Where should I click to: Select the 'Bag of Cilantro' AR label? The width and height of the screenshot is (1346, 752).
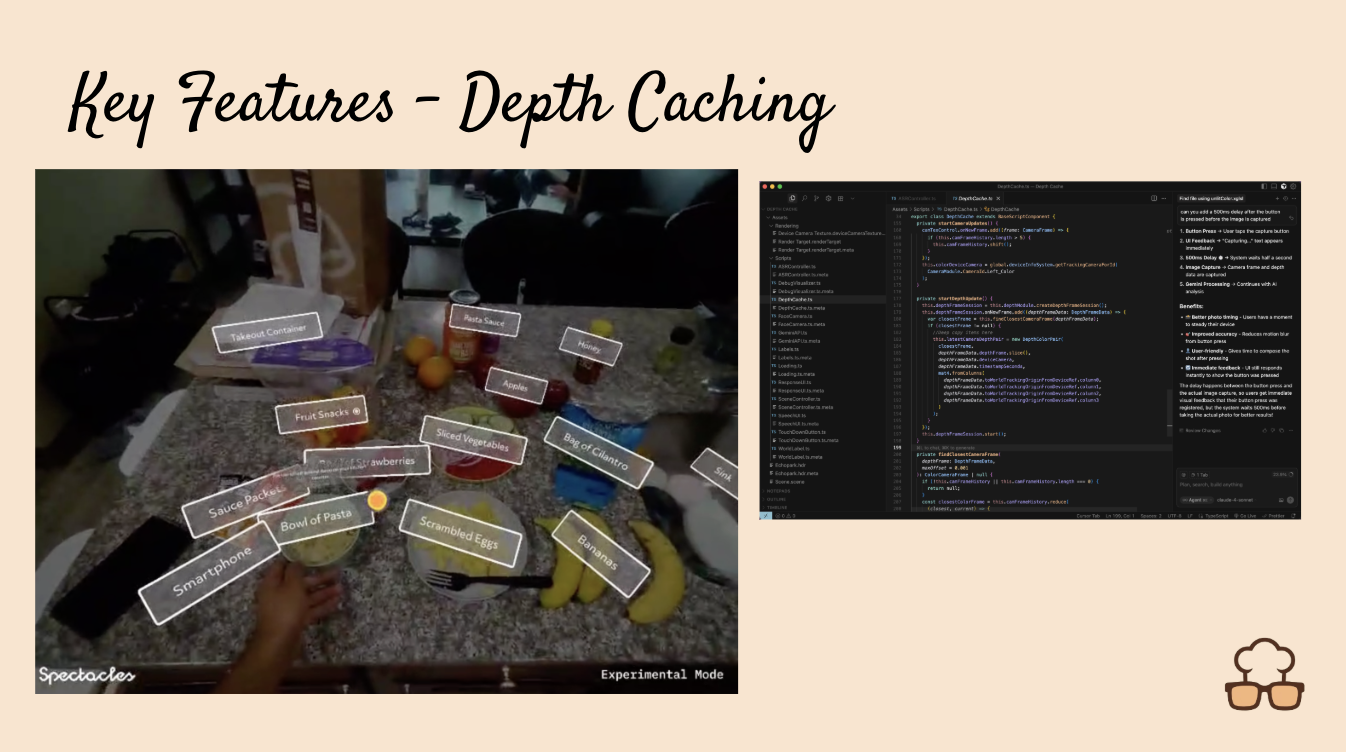[600, 453]
